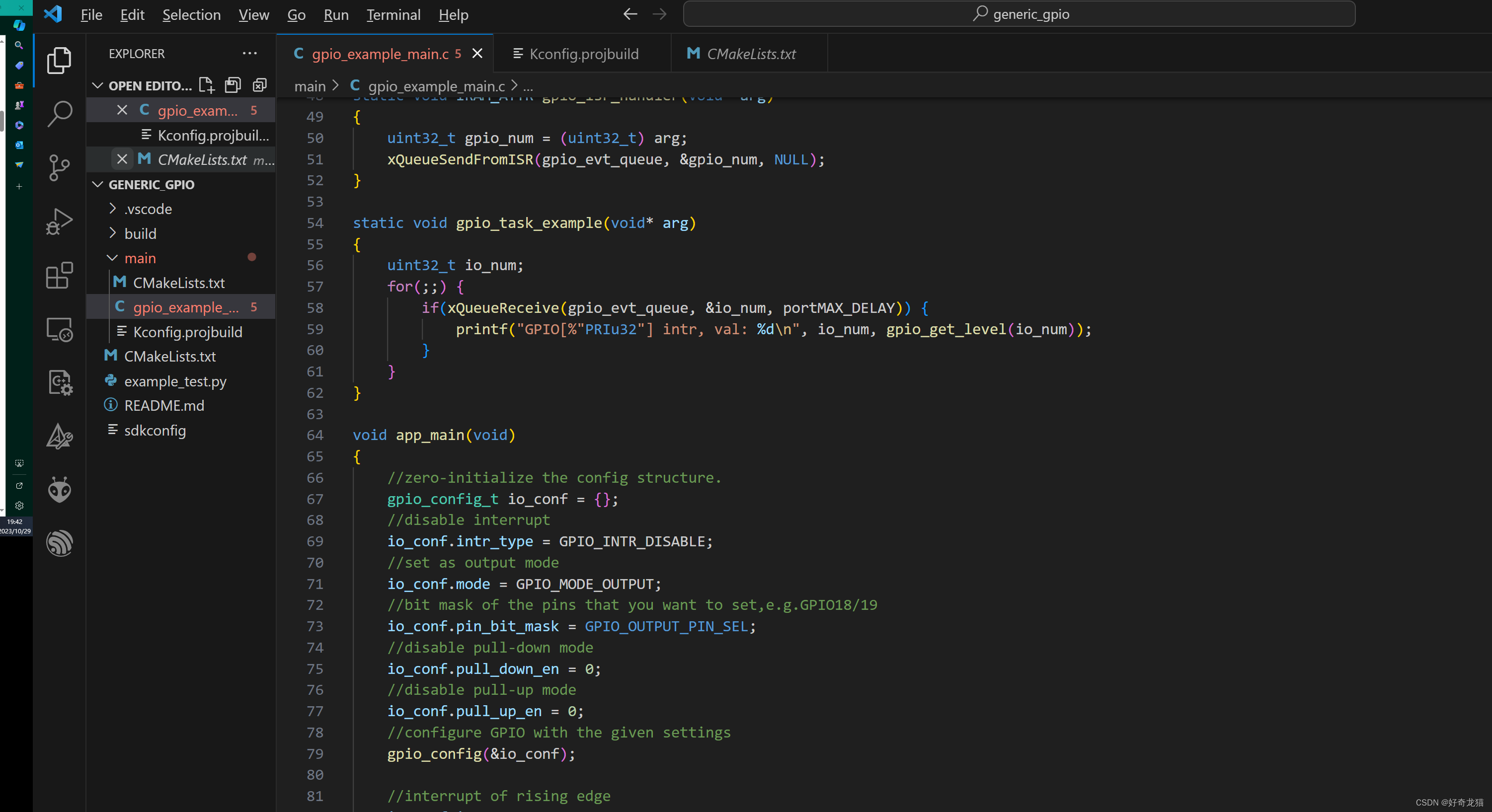Open the Source Control view
Screen dimensions: 1492x812
(x=59, y=167)
